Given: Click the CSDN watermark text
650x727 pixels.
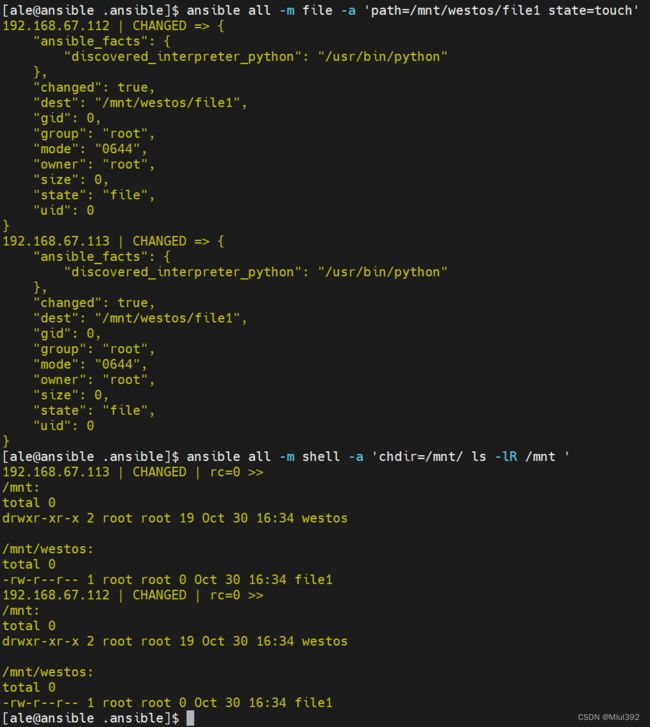Looking at the screenshot, I should (608, 717).
